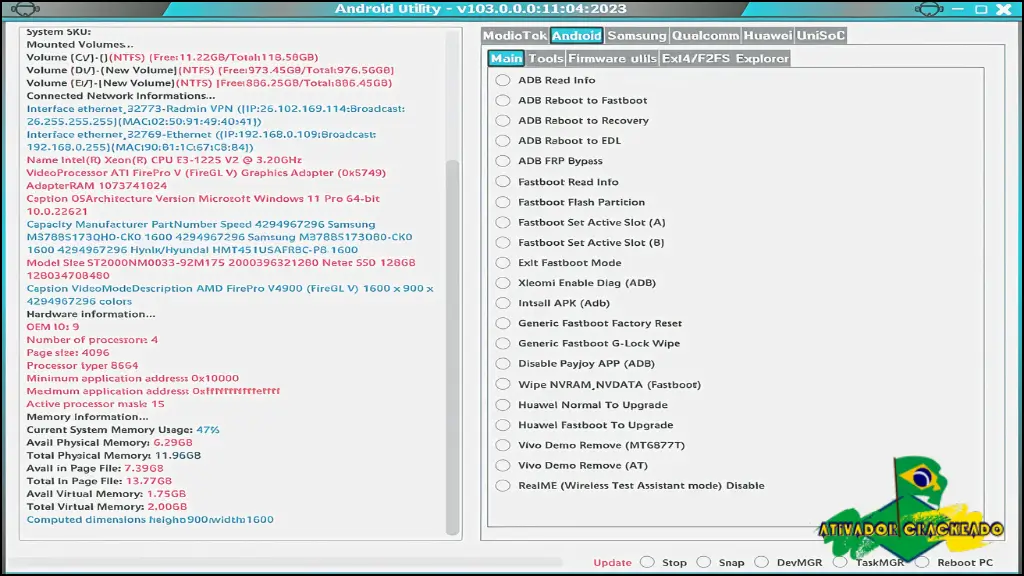Image resolution: width=1024 pixels, height=576 pixels.
Task: Select ADB FRP Bypass option
Action: pos(502,161)
